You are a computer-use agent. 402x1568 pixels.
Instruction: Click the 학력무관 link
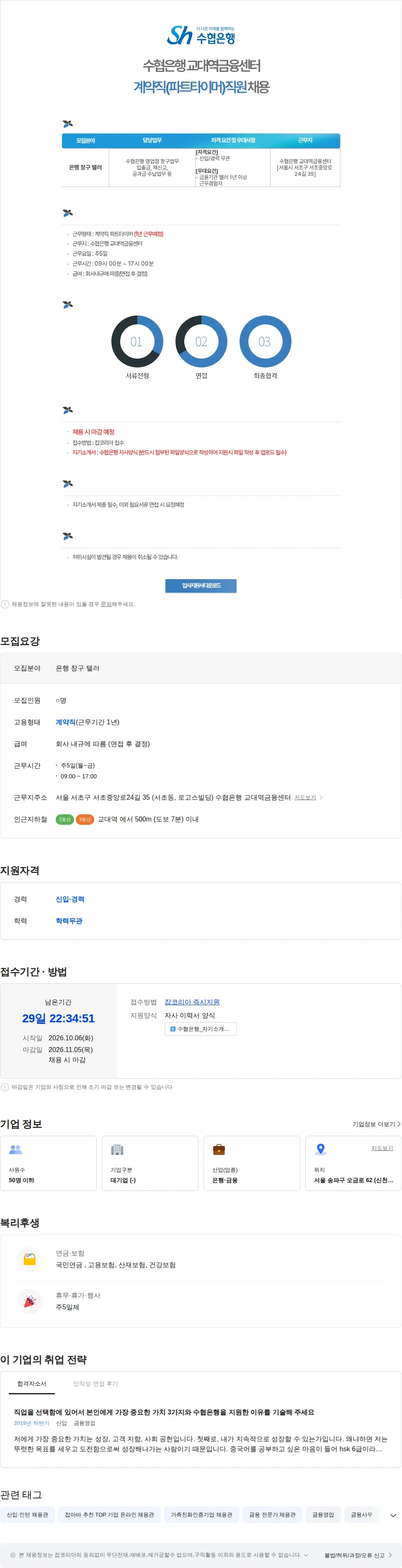(69, 921)
